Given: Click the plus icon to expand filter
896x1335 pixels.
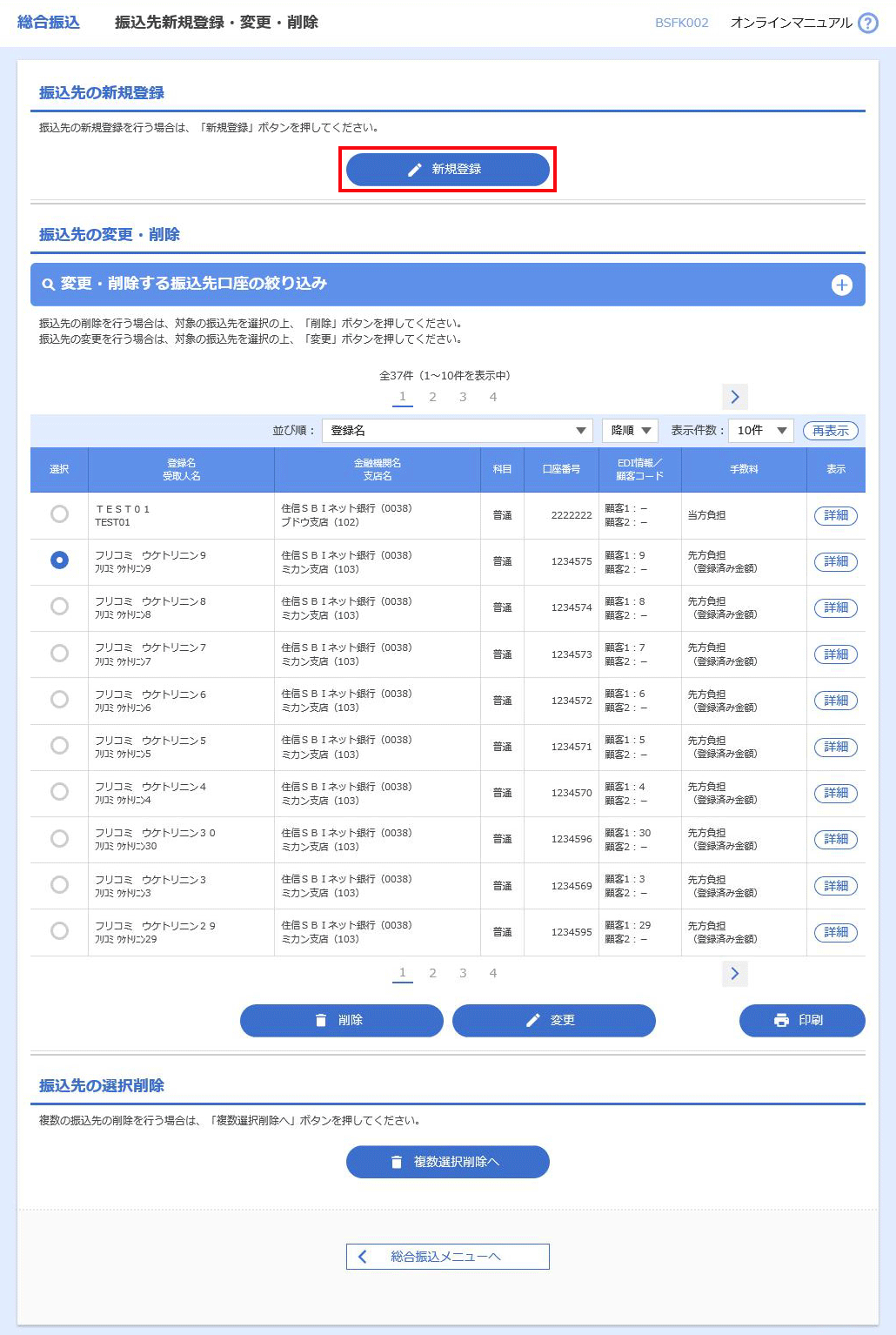Looking at the screenshot, I should (x=841, y=285).
